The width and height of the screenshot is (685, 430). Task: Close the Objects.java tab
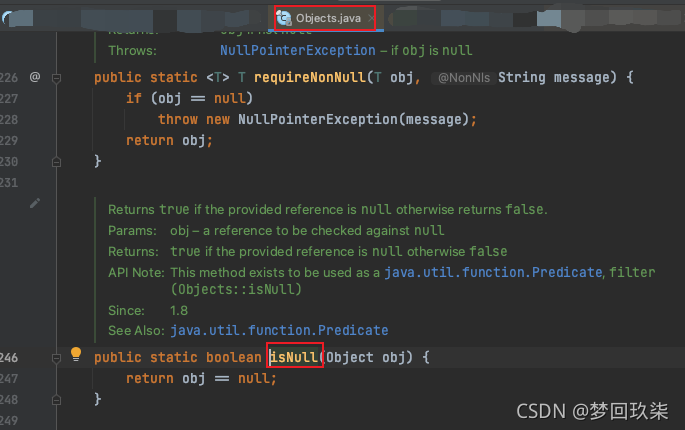[371, 18]
